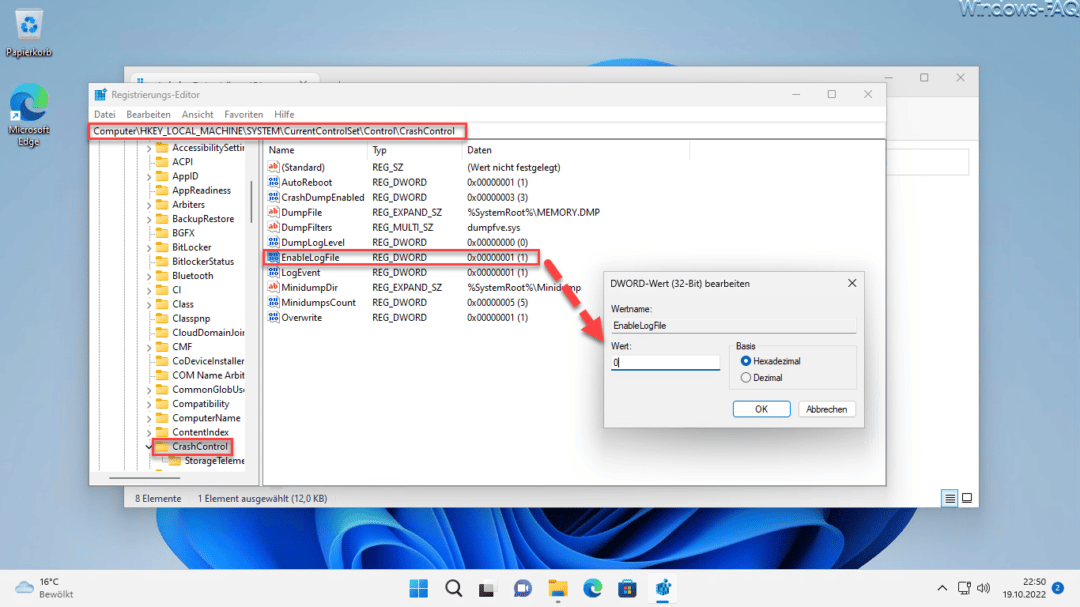Open the Favoriten menu
Viewport: 1080px width, 607px height.
pos(243,114)
